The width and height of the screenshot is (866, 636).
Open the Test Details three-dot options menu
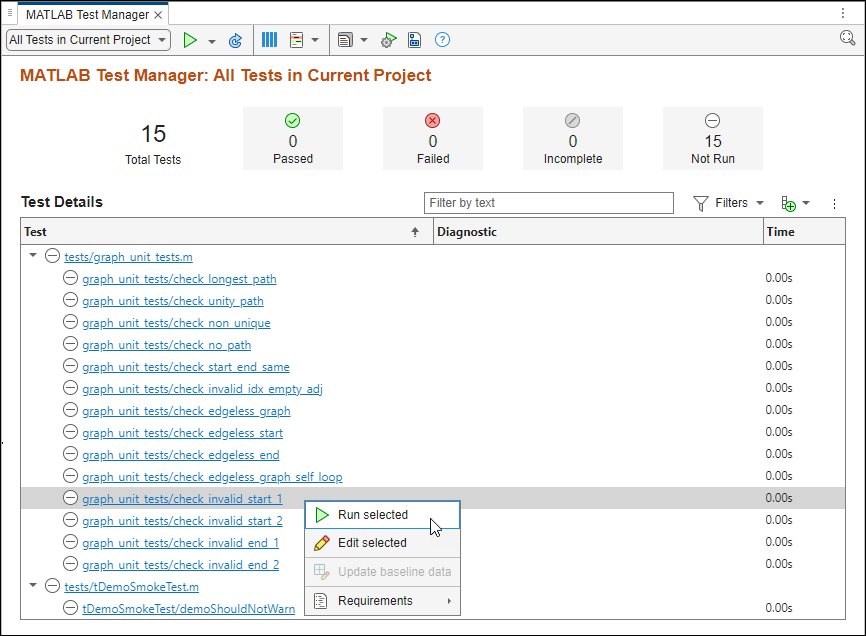click(x=835, y=204)
